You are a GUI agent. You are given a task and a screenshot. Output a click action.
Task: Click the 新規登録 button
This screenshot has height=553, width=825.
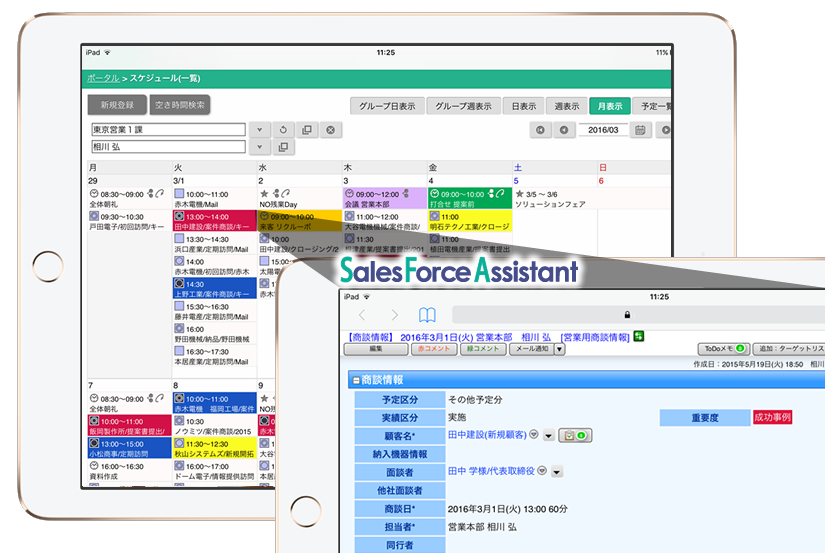pyautogui.click(x=117, y=105)
